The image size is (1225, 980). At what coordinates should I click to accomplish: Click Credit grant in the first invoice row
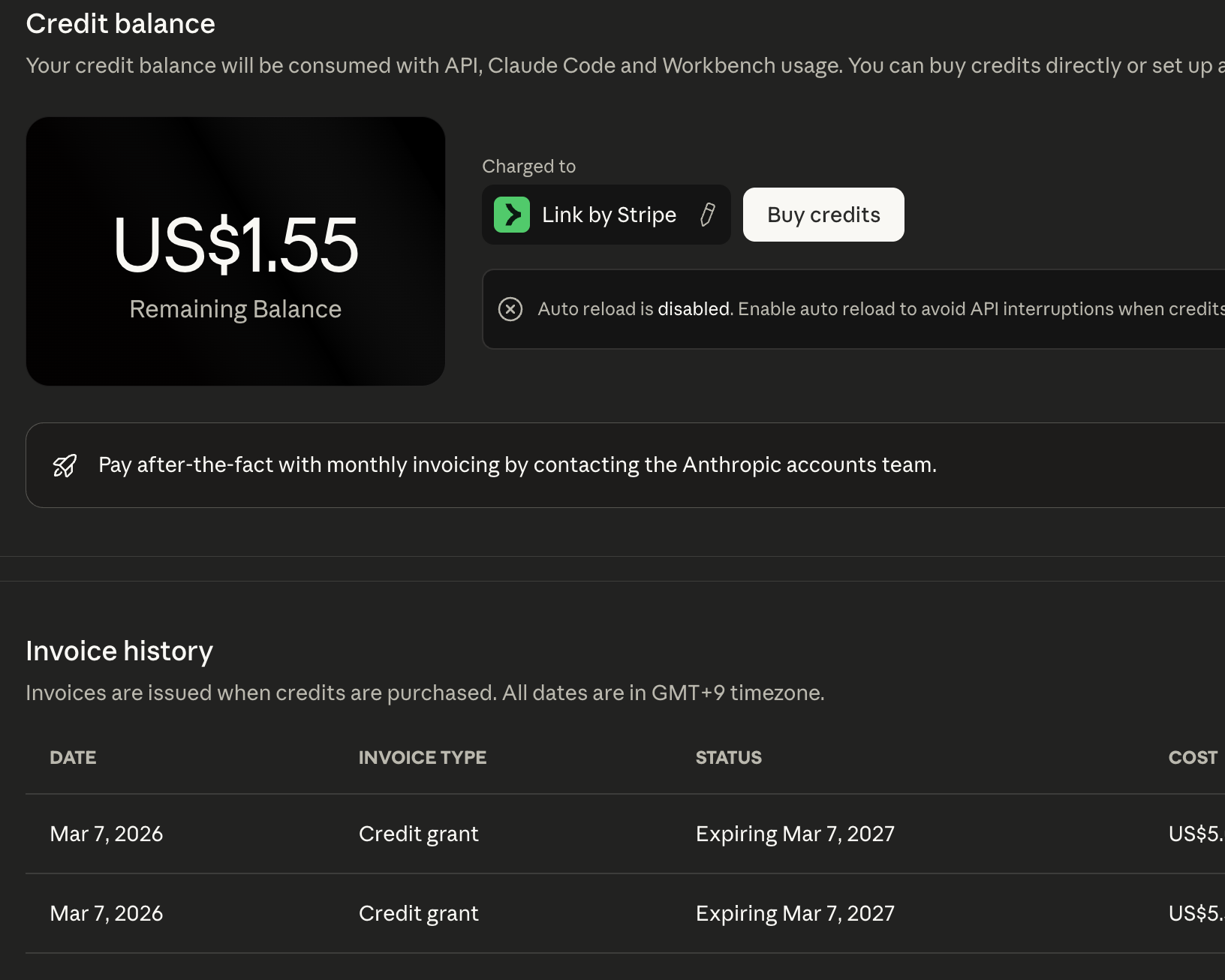point(418,834)
